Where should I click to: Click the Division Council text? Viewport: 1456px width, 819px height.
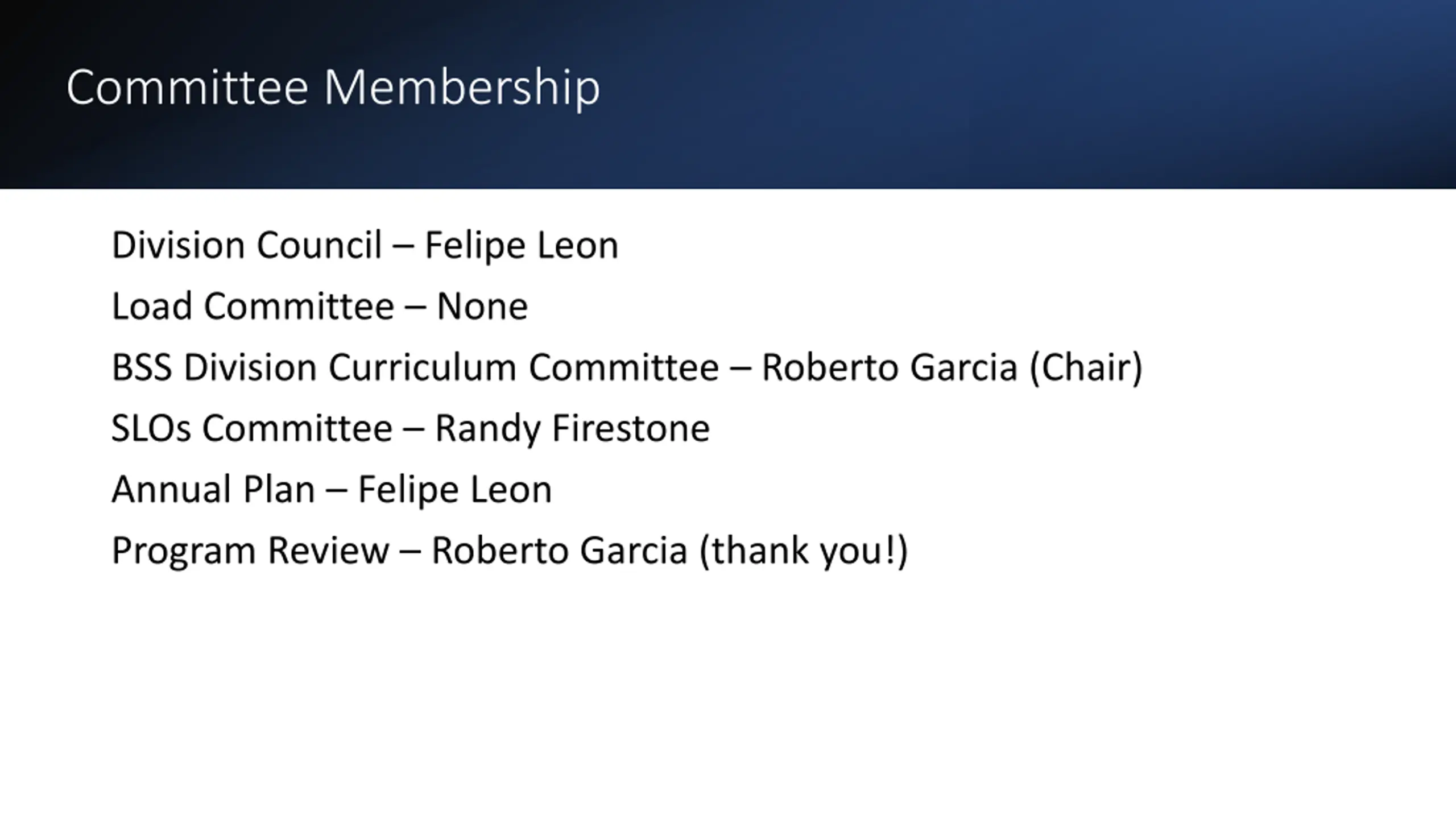247,245
